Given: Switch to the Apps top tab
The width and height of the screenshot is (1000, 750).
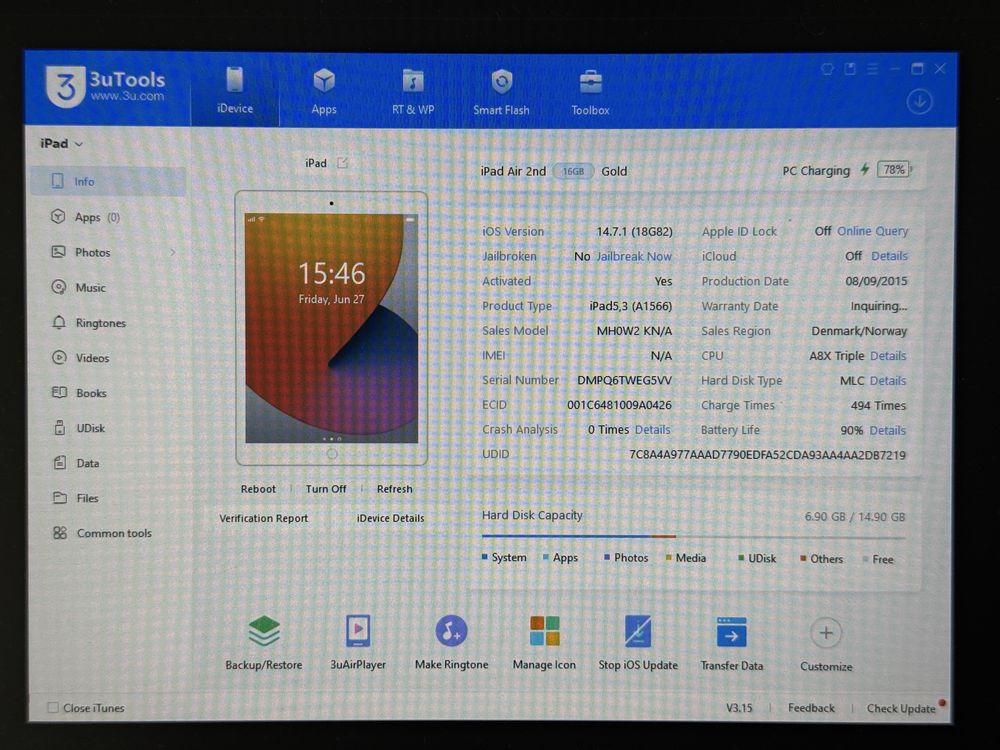Looking at the screenshot, I should click(324, 91).
